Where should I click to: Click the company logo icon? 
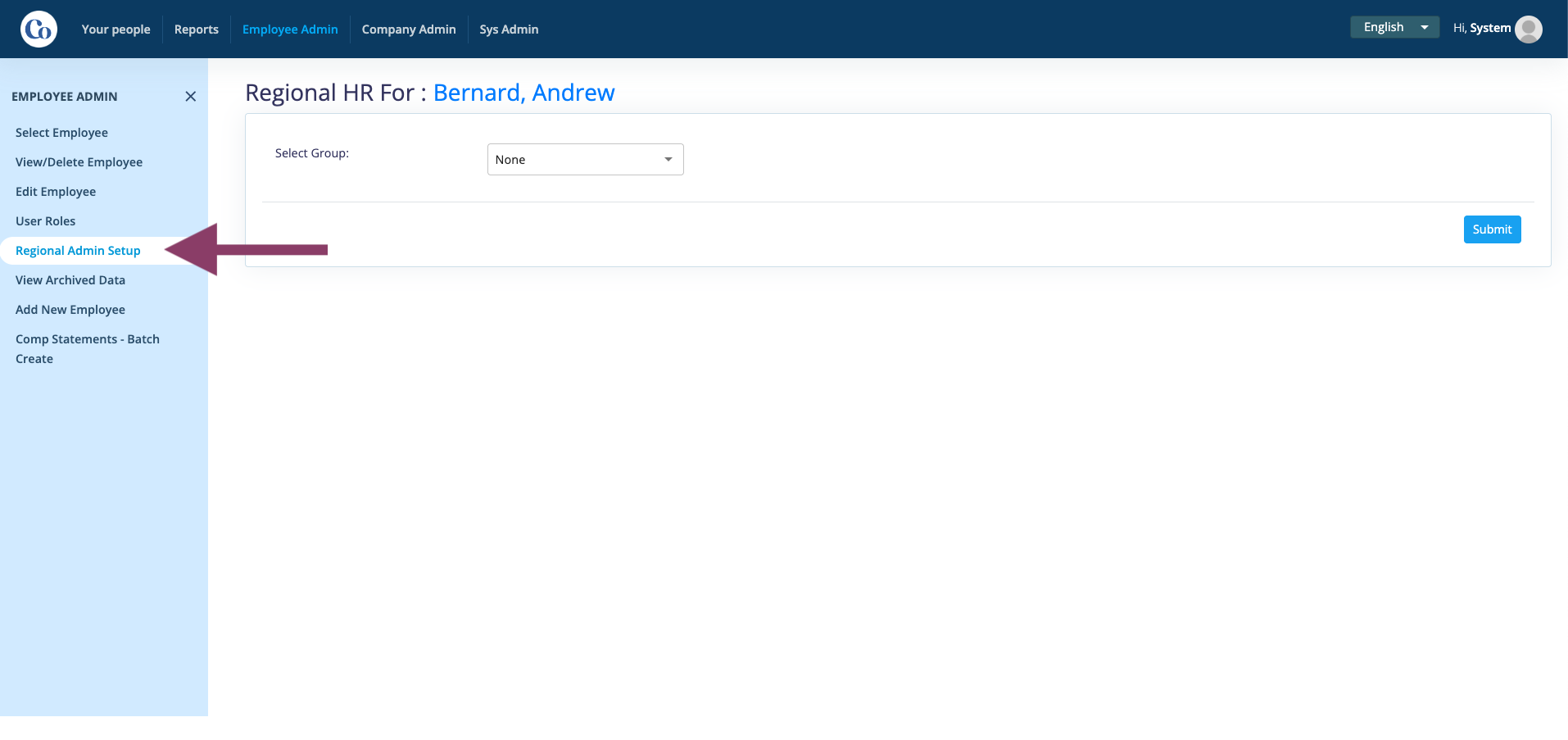pyautogui.click(x=39, y=29)
